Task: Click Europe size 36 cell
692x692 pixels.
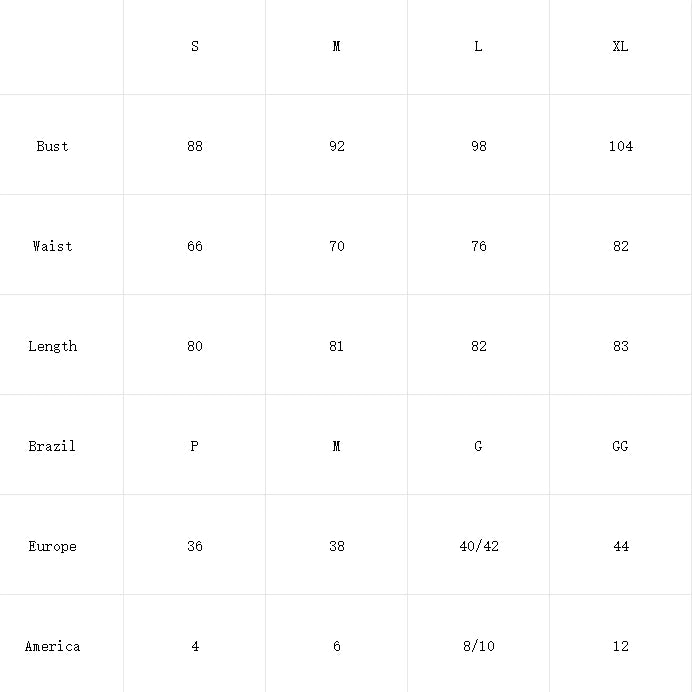Action: point(194,546)
